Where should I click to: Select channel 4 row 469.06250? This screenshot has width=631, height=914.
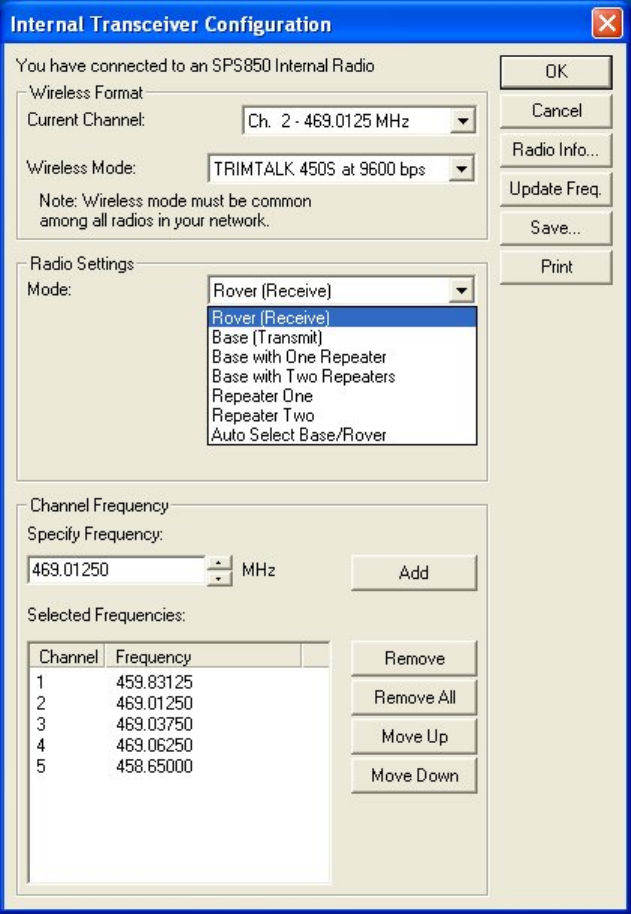(x=179, y=745)
